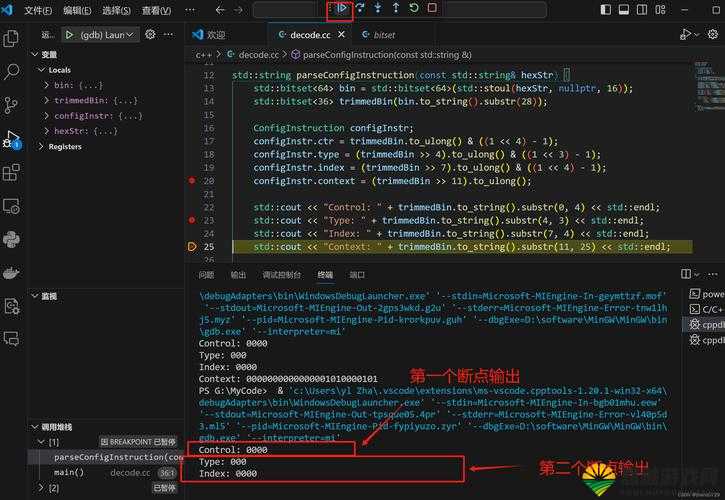Expand thread [2] in call stack

coord(42,488)
